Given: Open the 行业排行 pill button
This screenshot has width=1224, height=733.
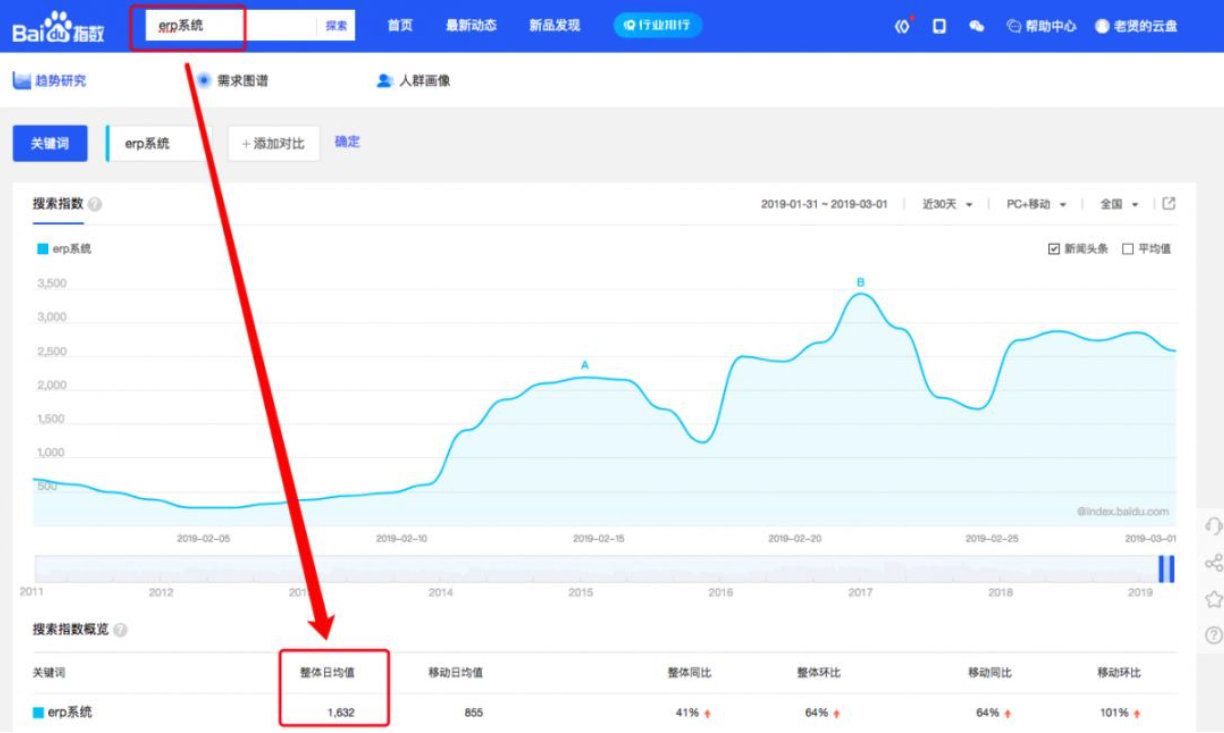Looking at the screenshot, I should click(x=658, y=25).
